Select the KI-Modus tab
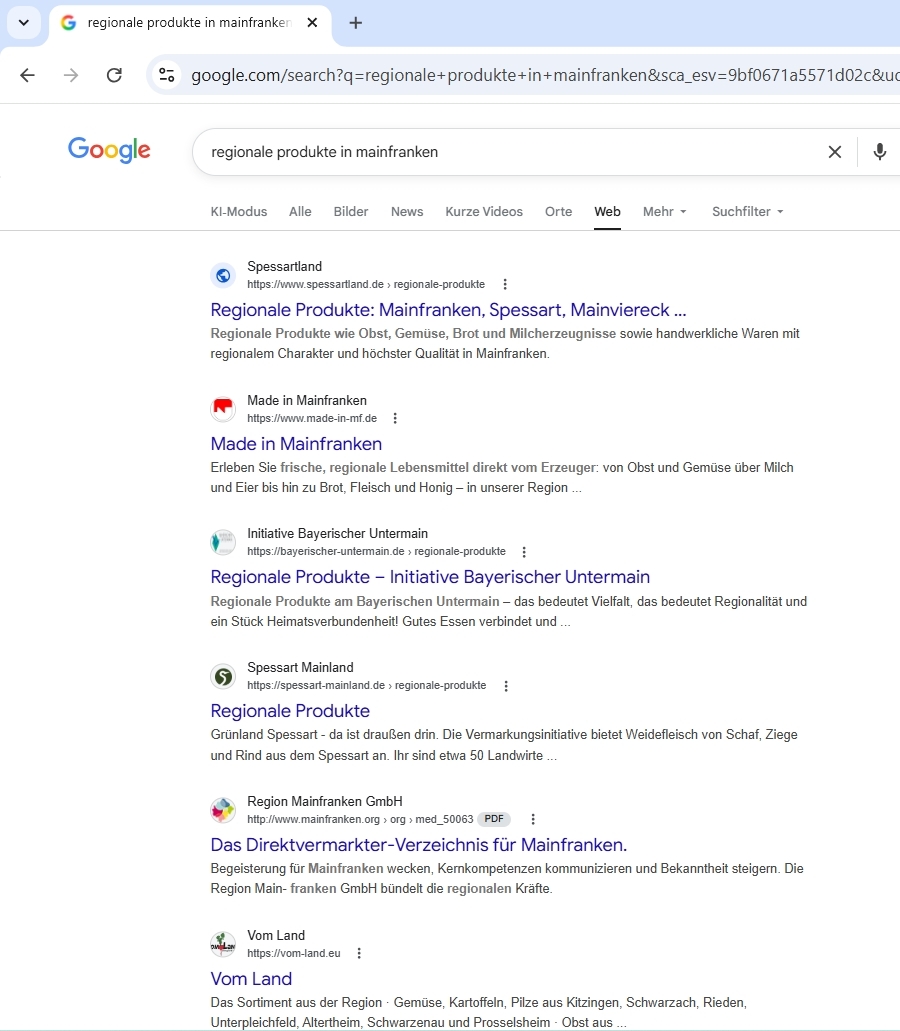Screen dimensions: 900x1031 [239, 212]
